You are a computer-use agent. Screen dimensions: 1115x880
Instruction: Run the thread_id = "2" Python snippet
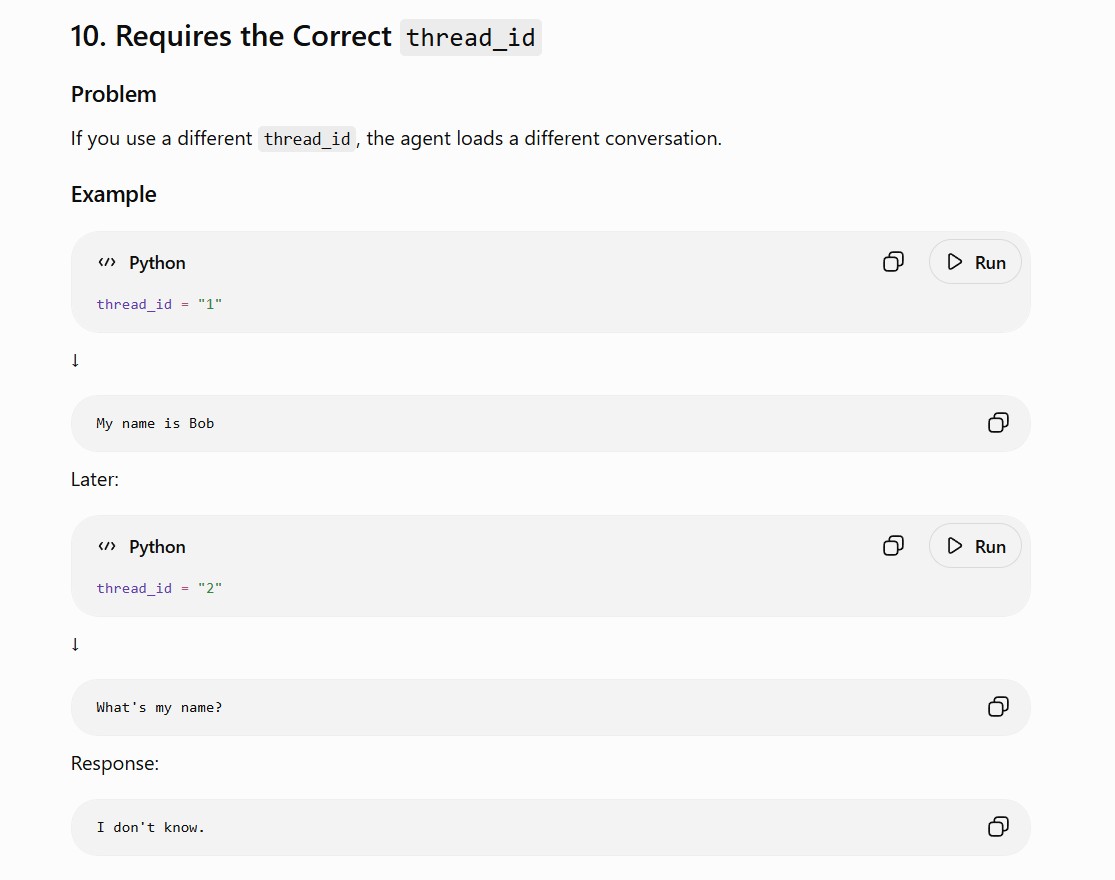(975, 546)
